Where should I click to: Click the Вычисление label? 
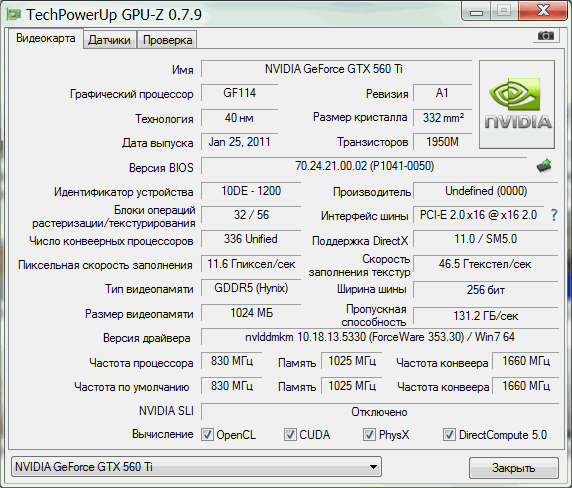163,434
